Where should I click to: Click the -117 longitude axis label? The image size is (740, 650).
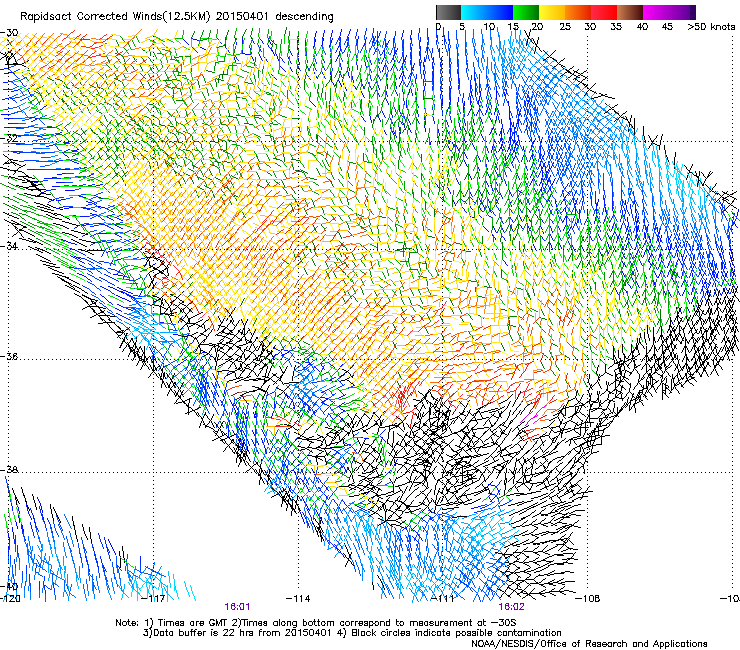pyautogui.click(x=154, y=599)
